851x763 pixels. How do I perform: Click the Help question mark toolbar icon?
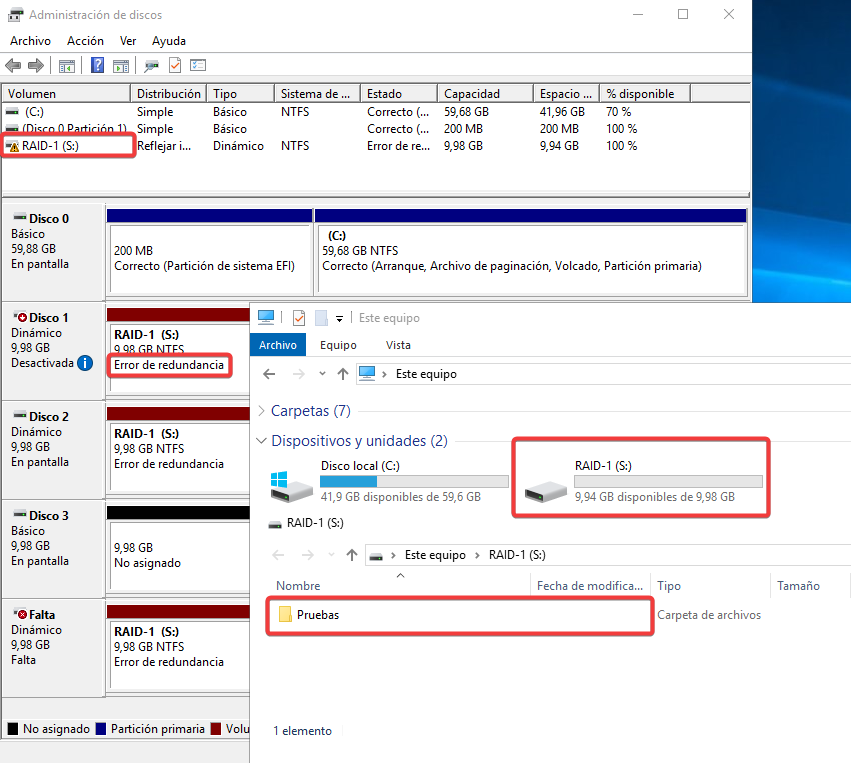pyautogui.click(x=98, y=66)
